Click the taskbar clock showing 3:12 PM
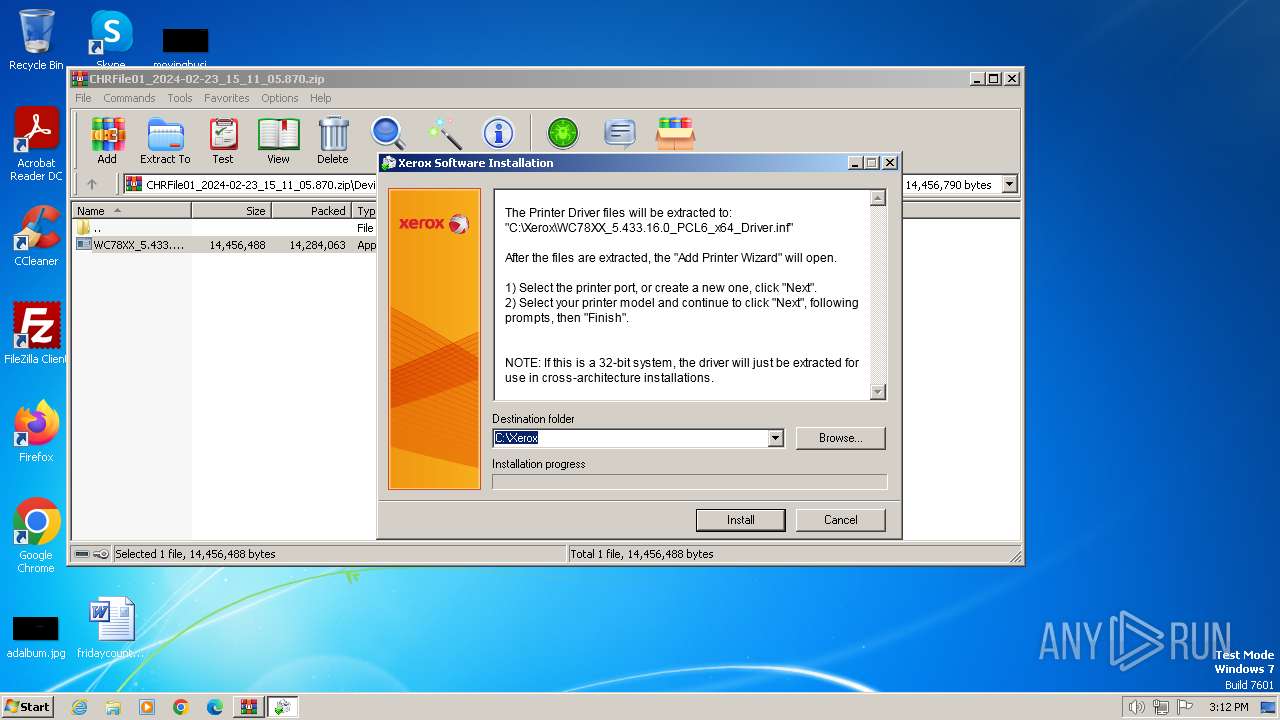 pos(1228,707)
